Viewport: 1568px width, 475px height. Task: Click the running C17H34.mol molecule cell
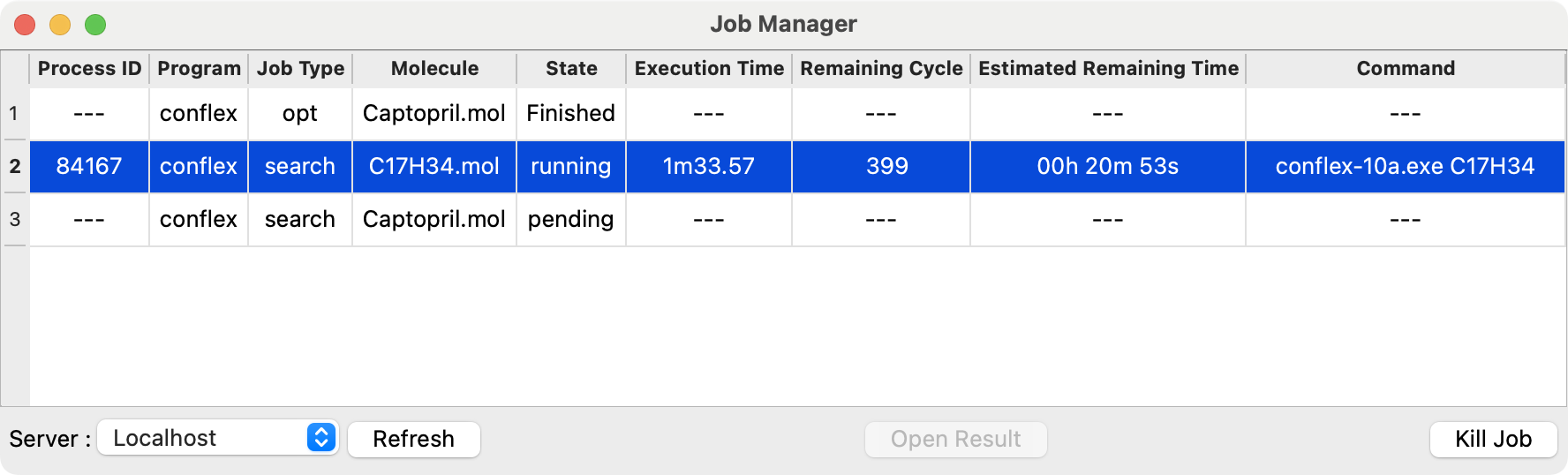tap(433, 167)
